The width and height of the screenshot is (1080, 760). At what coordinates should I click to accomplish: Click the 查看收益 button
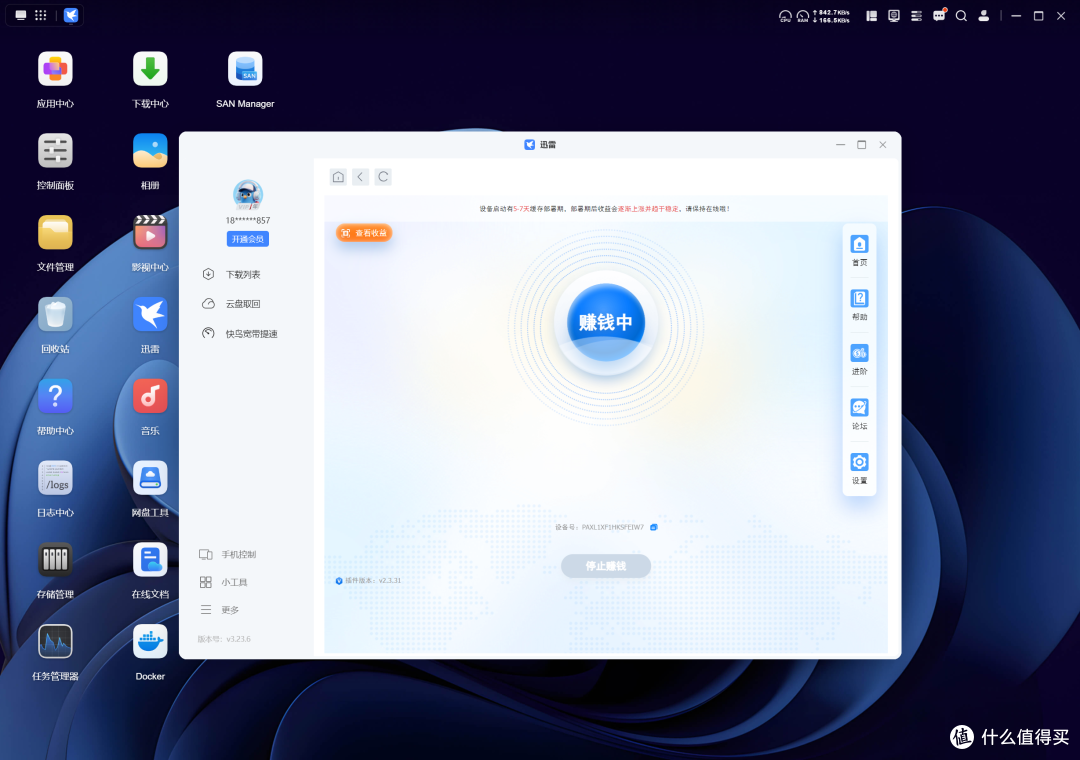(364, 233)
